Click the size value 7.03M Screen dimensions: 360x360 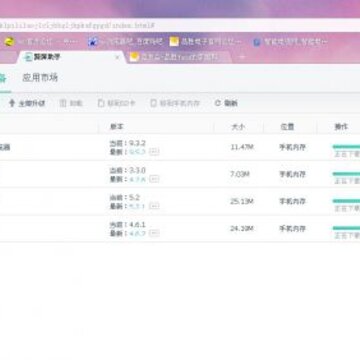pyautogui.click(x=240, y=174)
